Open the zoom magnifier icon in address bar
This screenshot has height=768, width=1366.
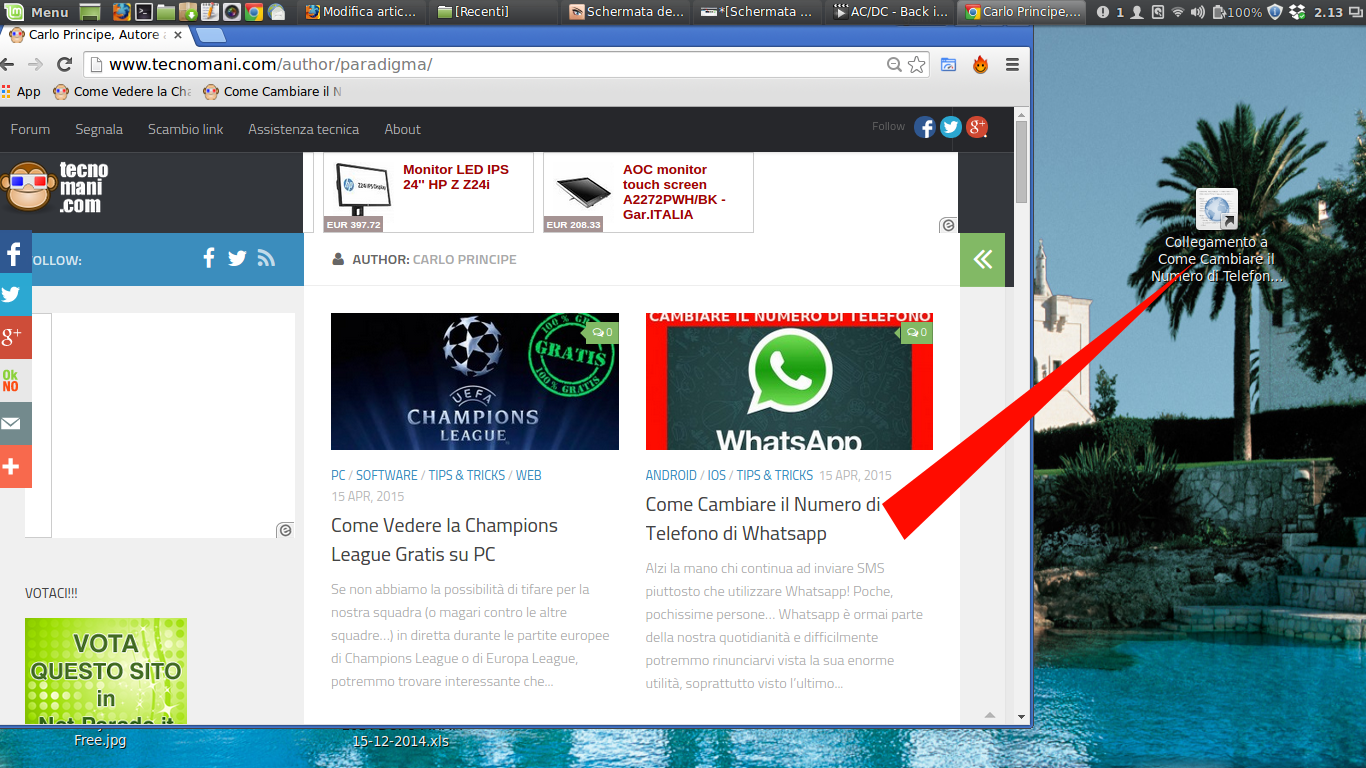(x=895, y=64)
